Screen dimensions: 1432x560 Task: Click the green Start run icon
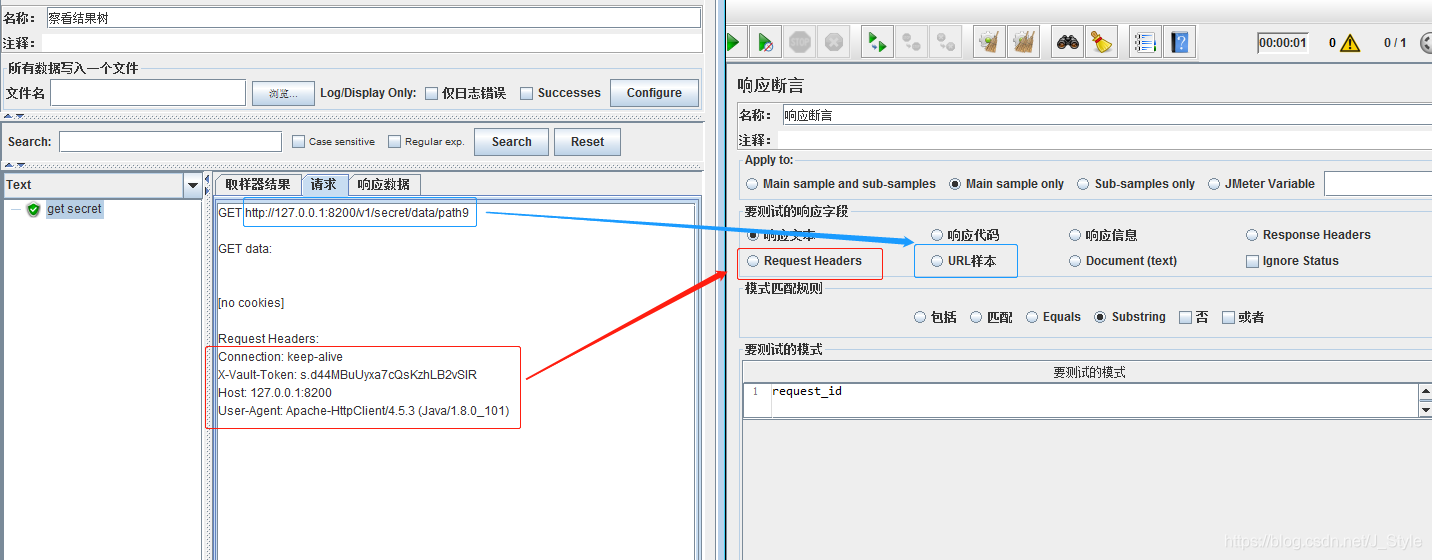[735, 43]
